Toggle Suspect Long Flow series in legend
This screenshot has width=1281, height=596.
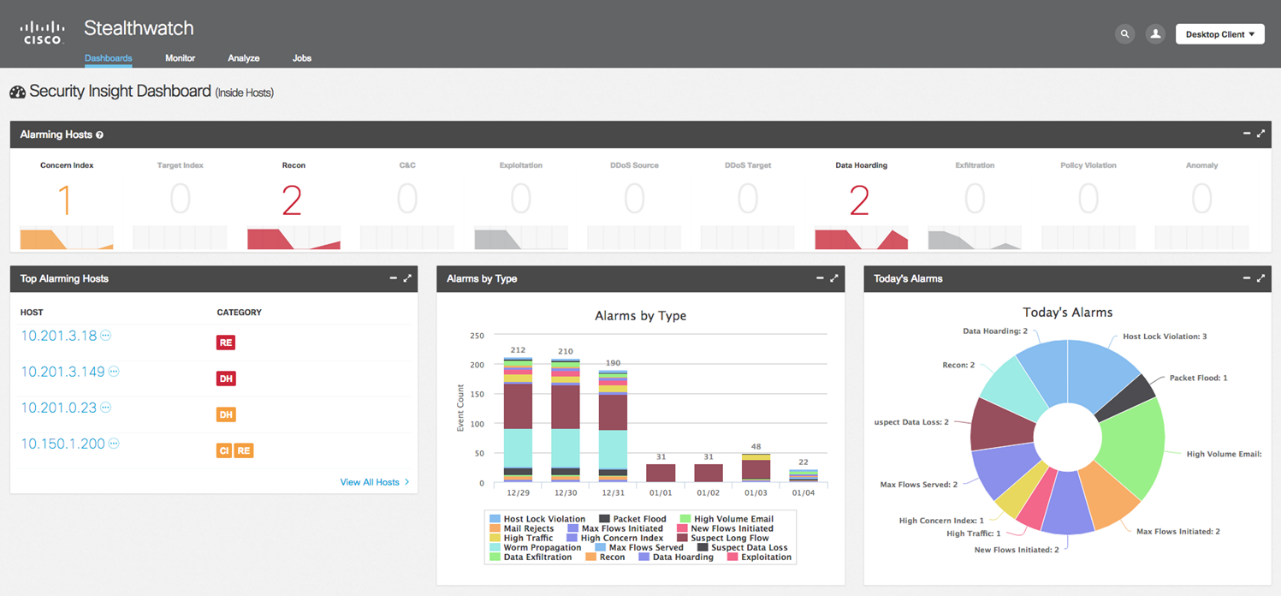pyautogui.click(x=723, y=538)
